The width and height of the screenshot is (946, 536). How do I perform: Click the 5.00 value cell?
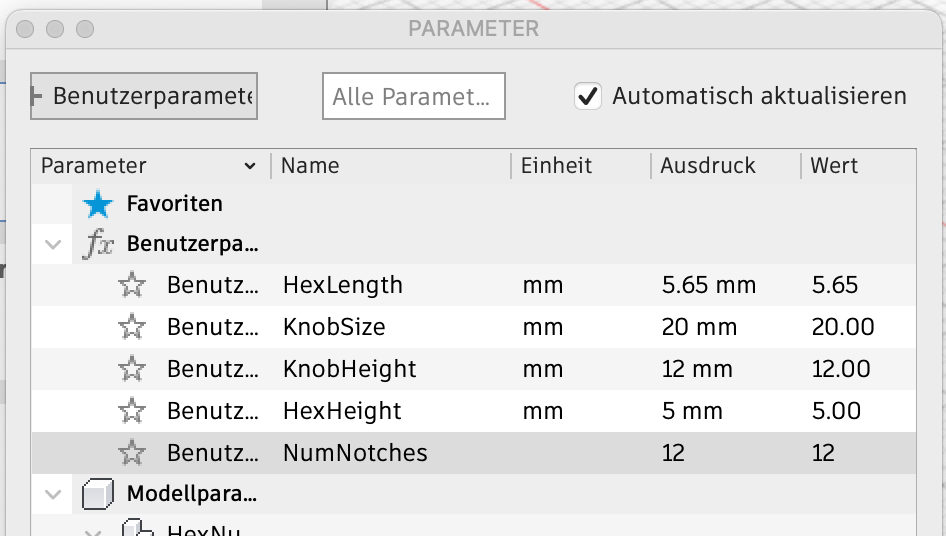coord(836,411)
